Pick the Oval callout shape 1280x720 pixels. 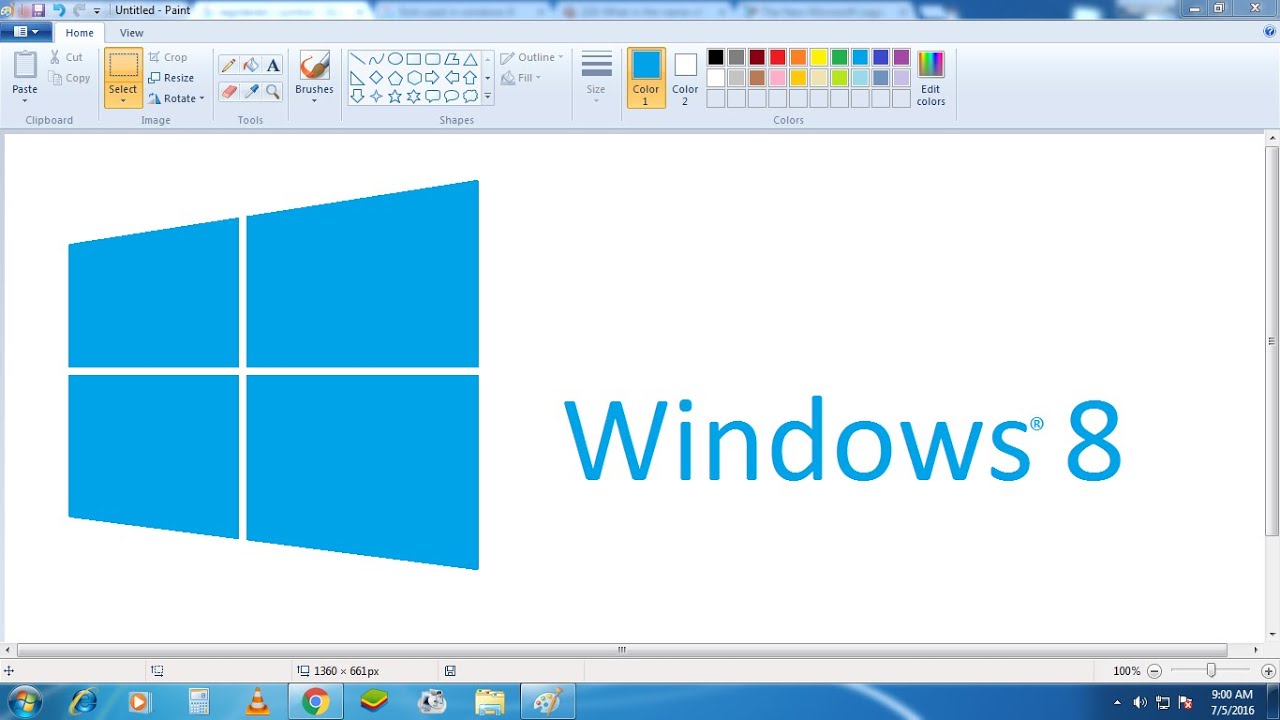tap(452, 97)
